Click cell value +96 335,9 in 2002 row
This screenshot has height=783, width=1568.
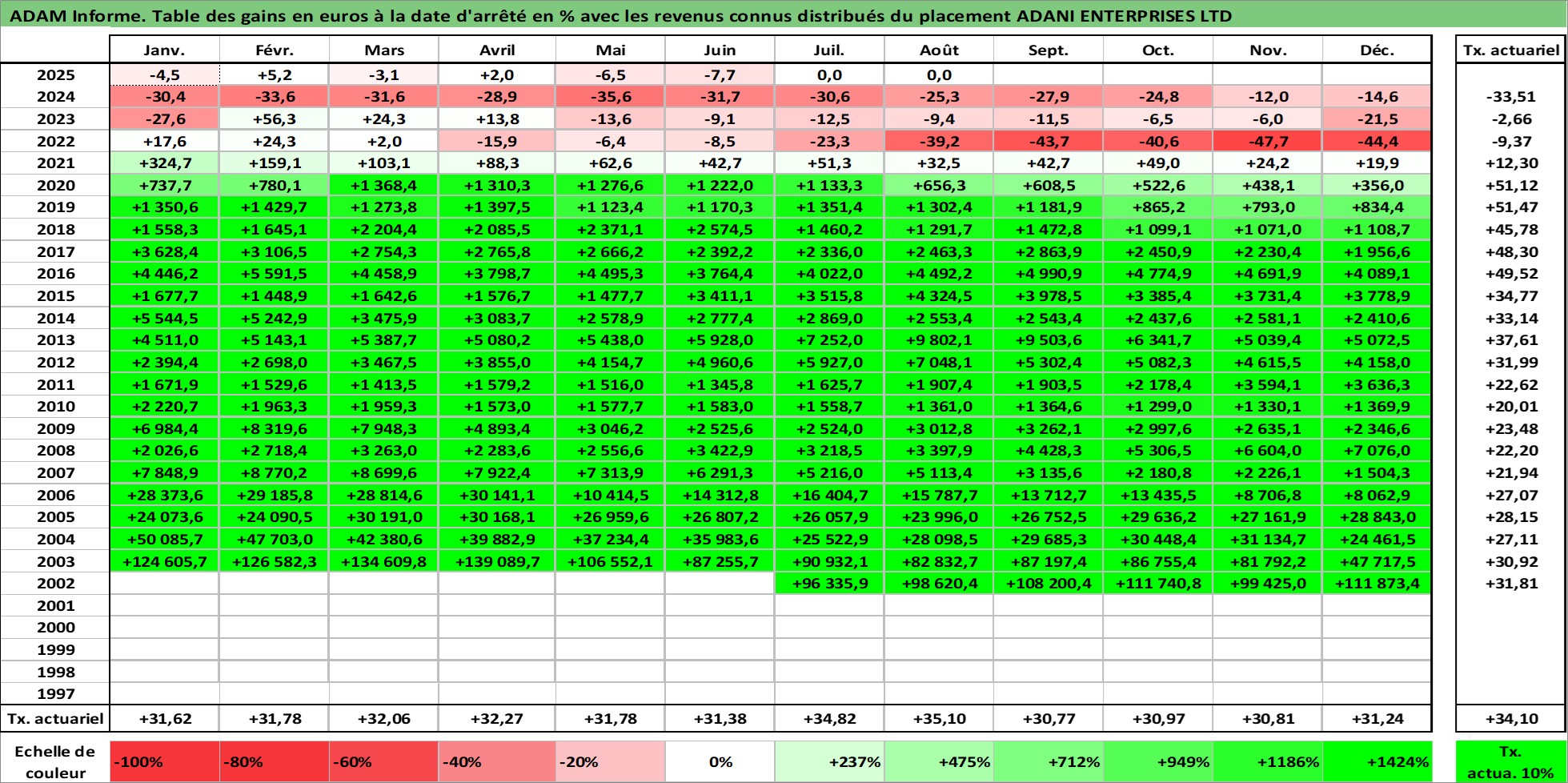[x=829, y=584]
